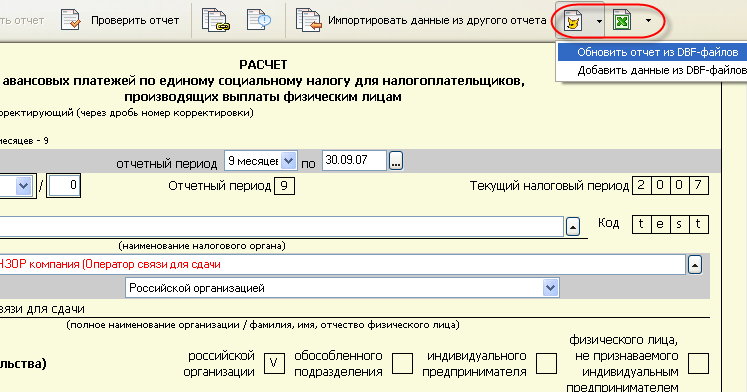The height and width of the screenshot is (392, 747).
Task: Open the Excel import dropdown arrow
Action: click(x=648, y=20)
